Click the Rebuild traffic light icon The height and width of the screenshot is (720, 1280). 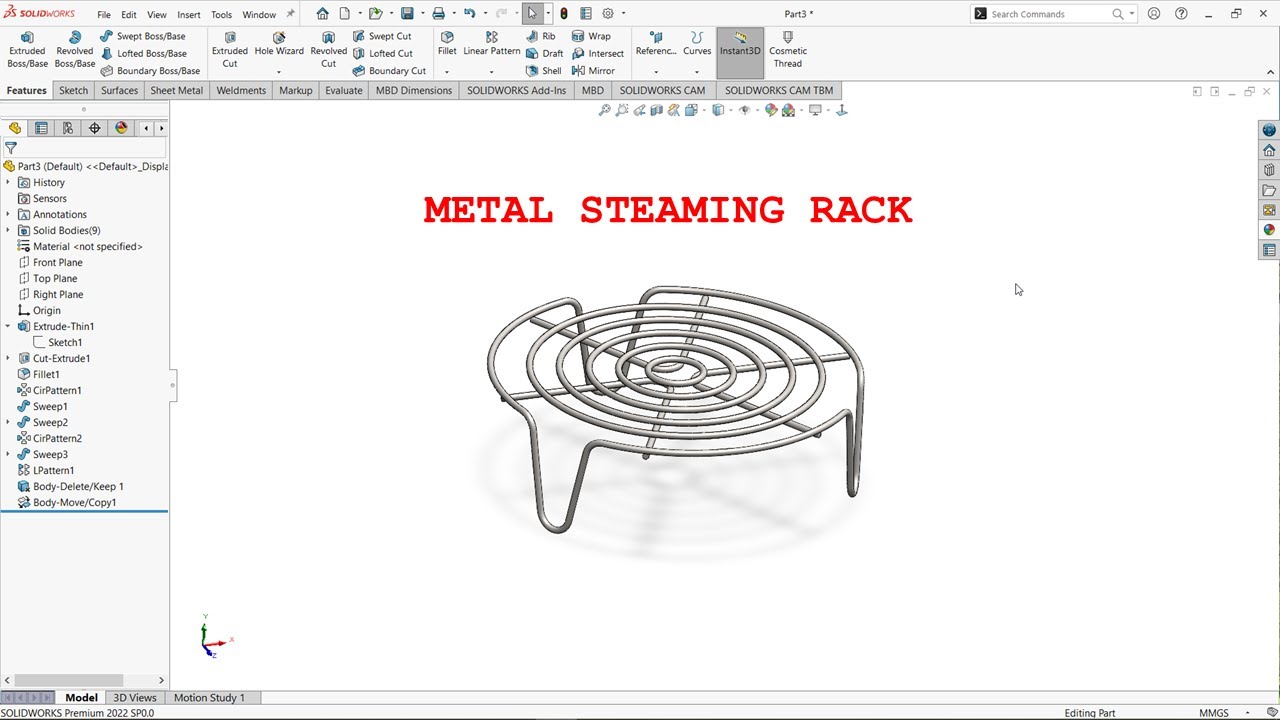click(564, 14)
